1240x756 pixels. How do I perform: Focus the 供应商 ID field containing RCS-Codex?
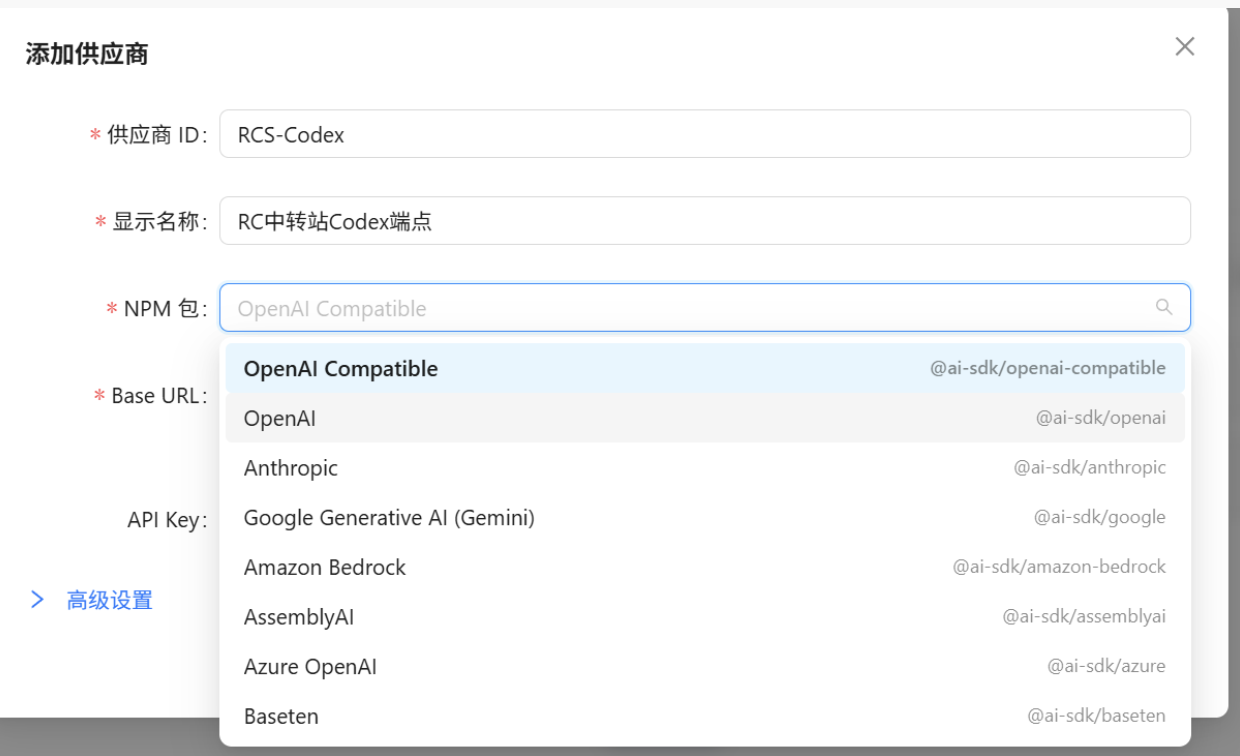[704, 134]
